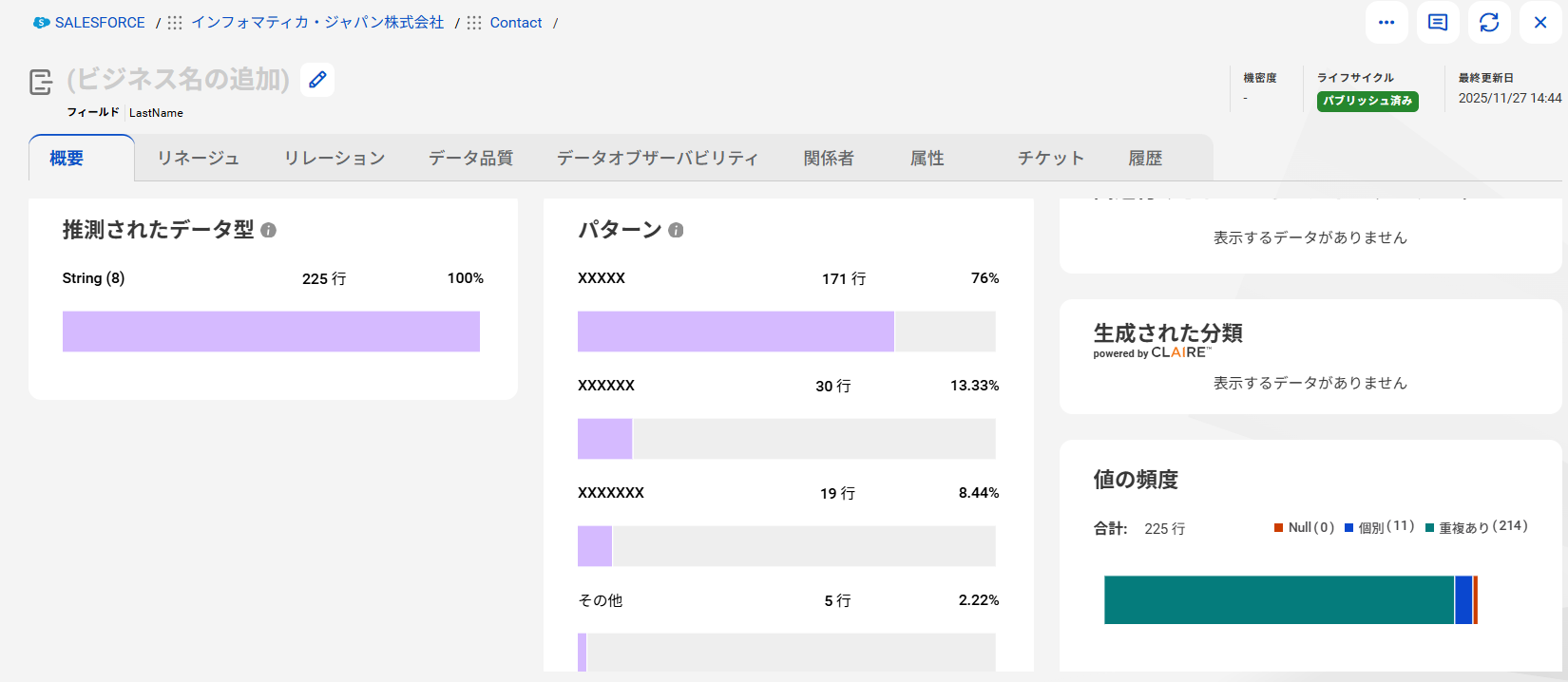The height and width of the screenshot is (682, 1568).
Task: Select the データオブザーバビリティ tab
Action: point(658,159)
